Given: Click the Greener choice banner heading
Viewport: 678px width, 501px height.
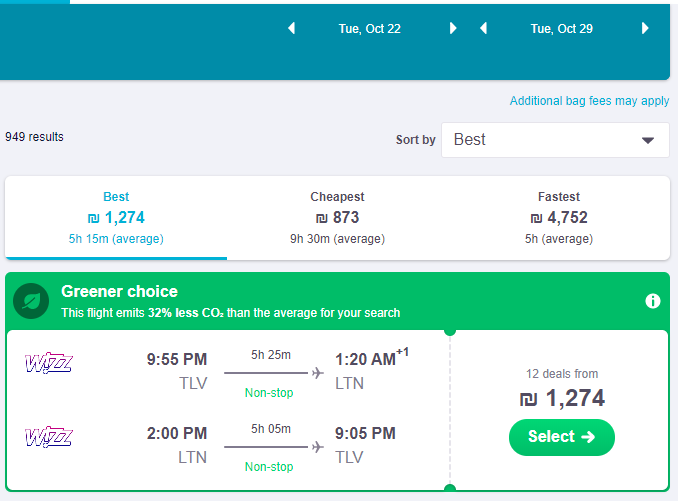Looking at the screenshot, I should (120, 292).
